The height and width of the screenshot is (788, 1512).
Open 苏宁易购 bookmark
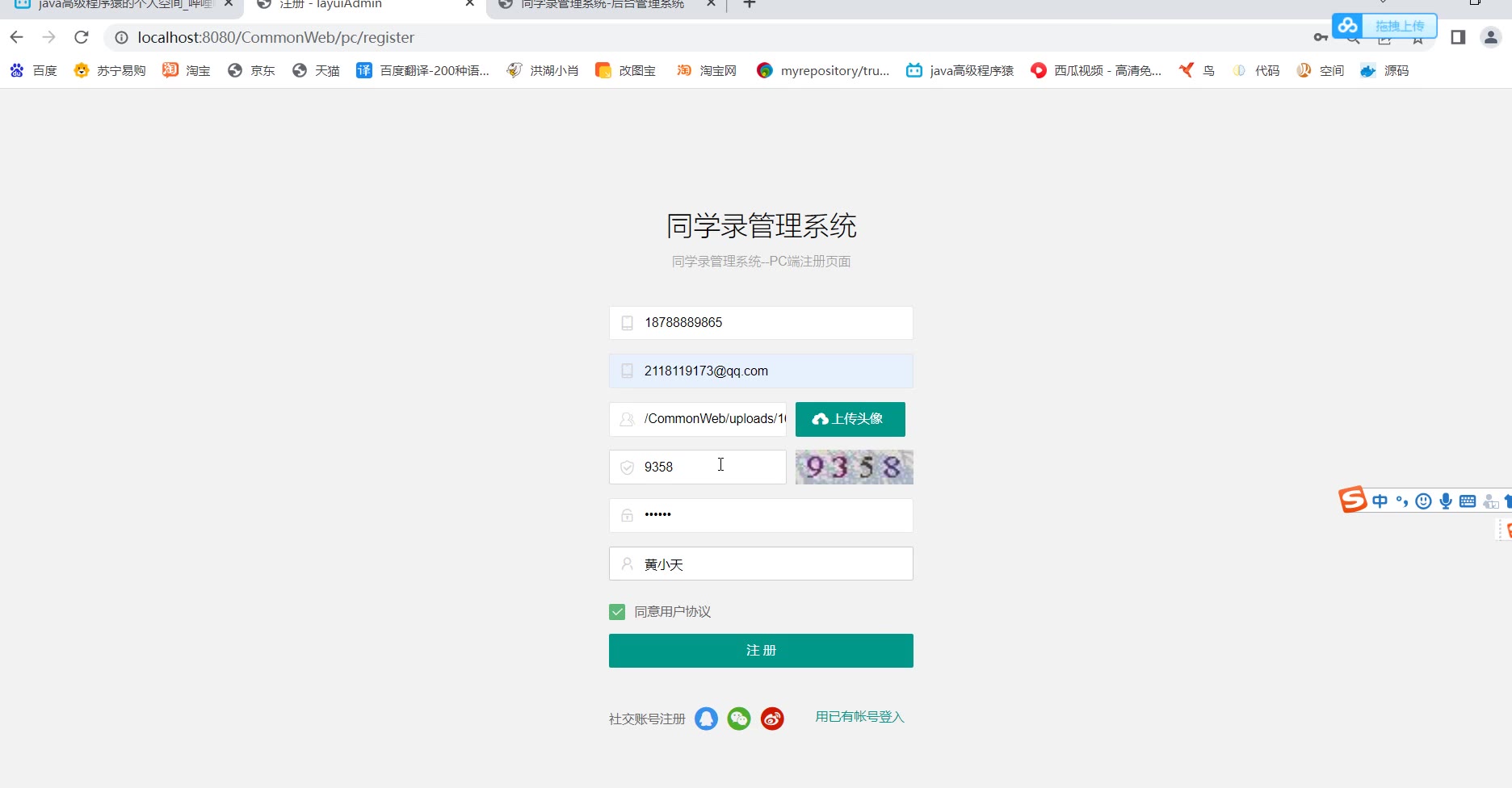[x=109, y=70]
